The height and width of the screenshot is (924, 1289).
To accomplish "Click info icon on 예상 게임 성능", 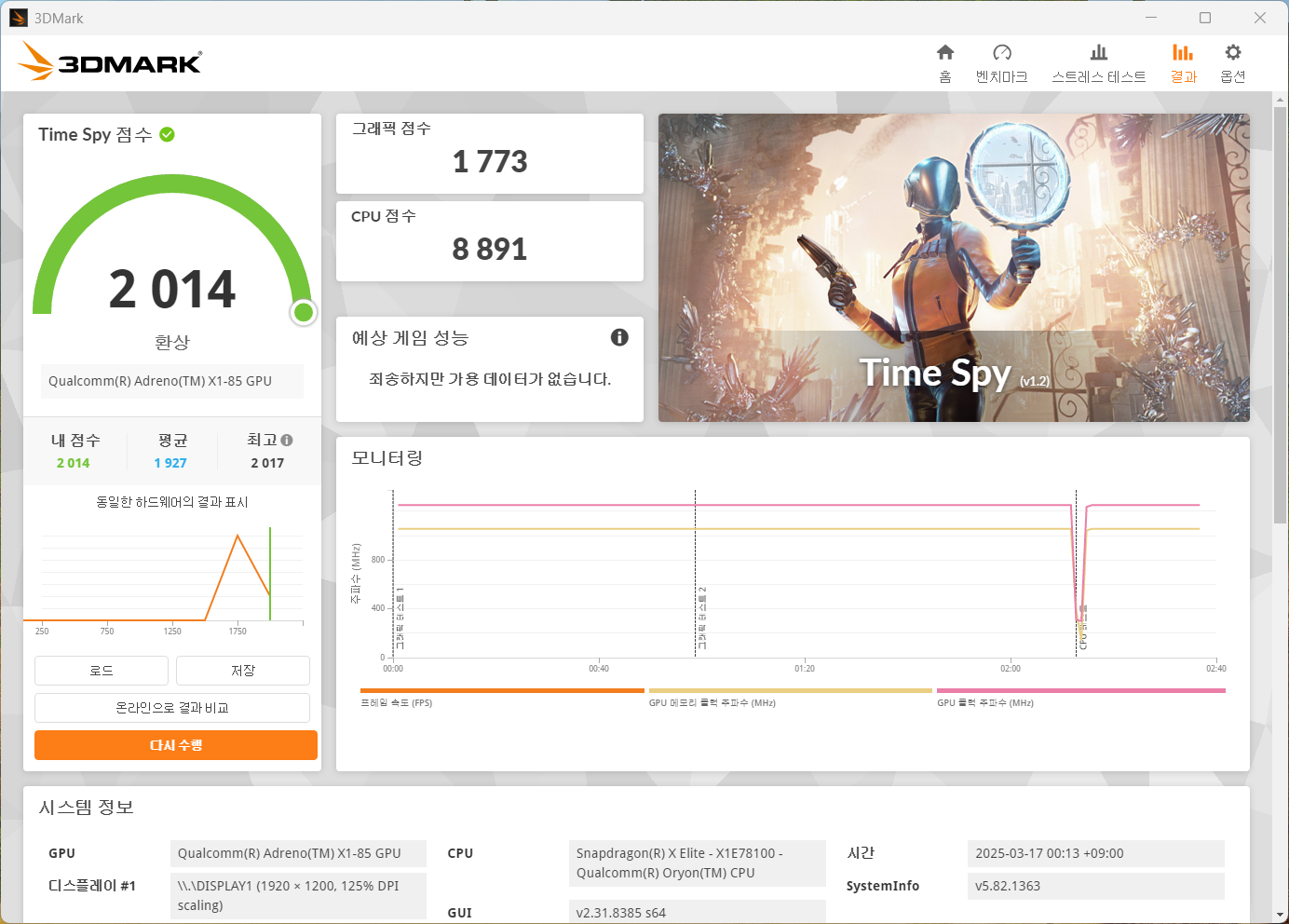I will 619,337.
